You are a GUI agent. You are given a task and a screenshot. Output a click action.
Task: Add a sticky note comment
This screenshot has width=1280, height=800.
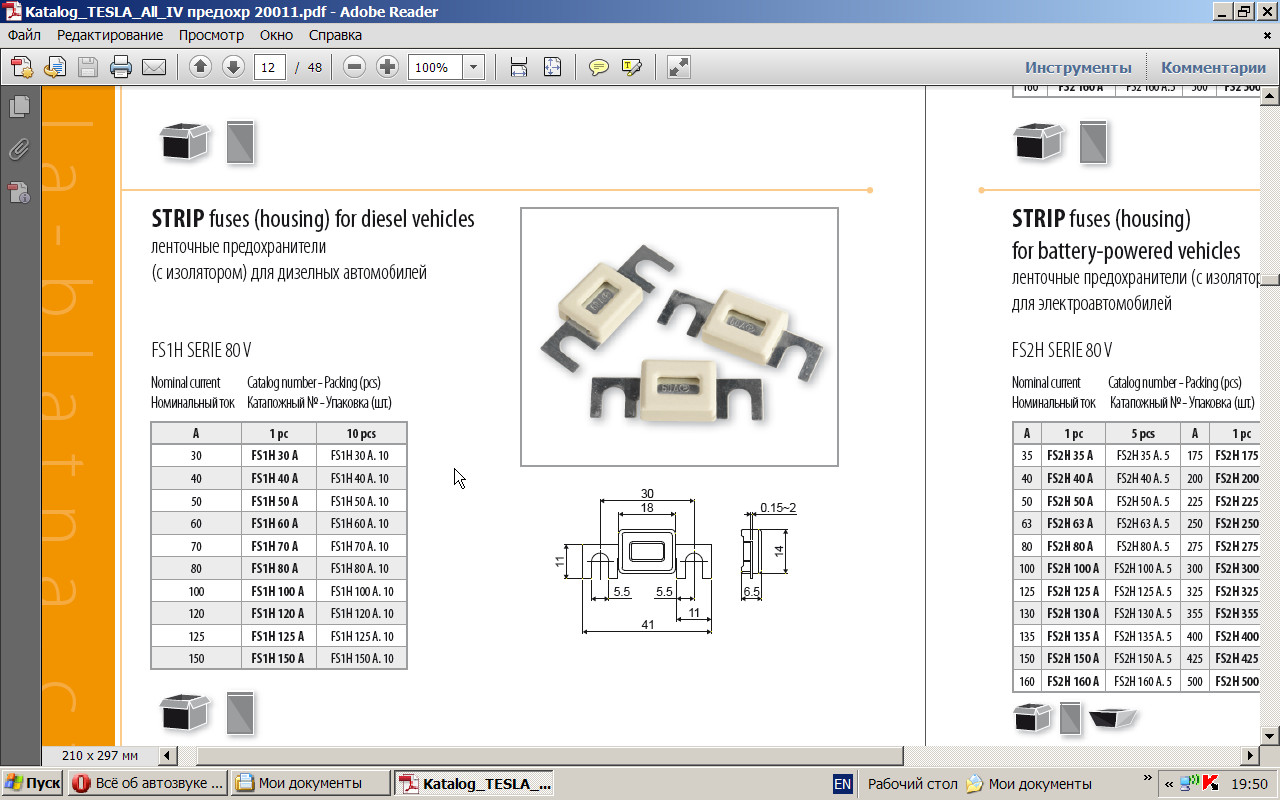[x=598, y=68]
